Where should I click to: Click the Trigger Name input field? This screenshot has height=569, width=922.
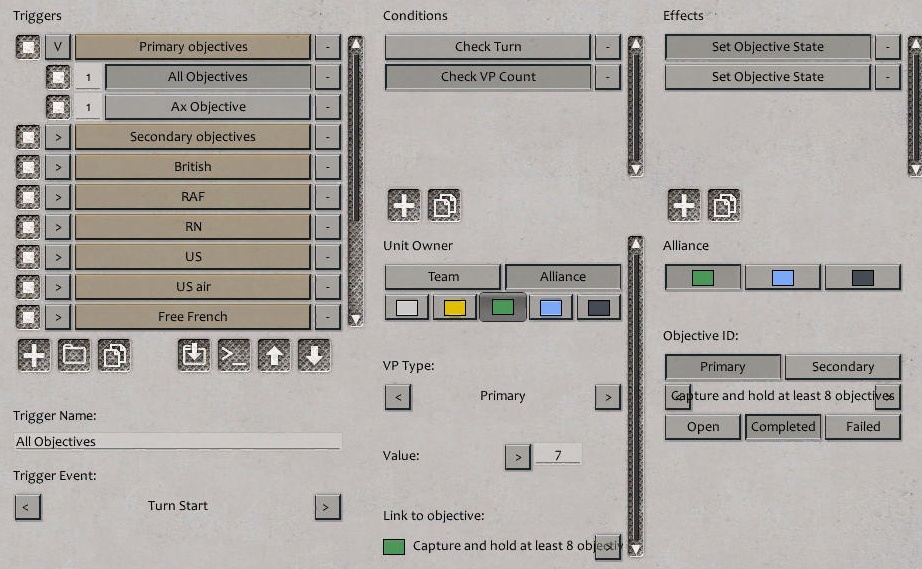tap(178, 441)
